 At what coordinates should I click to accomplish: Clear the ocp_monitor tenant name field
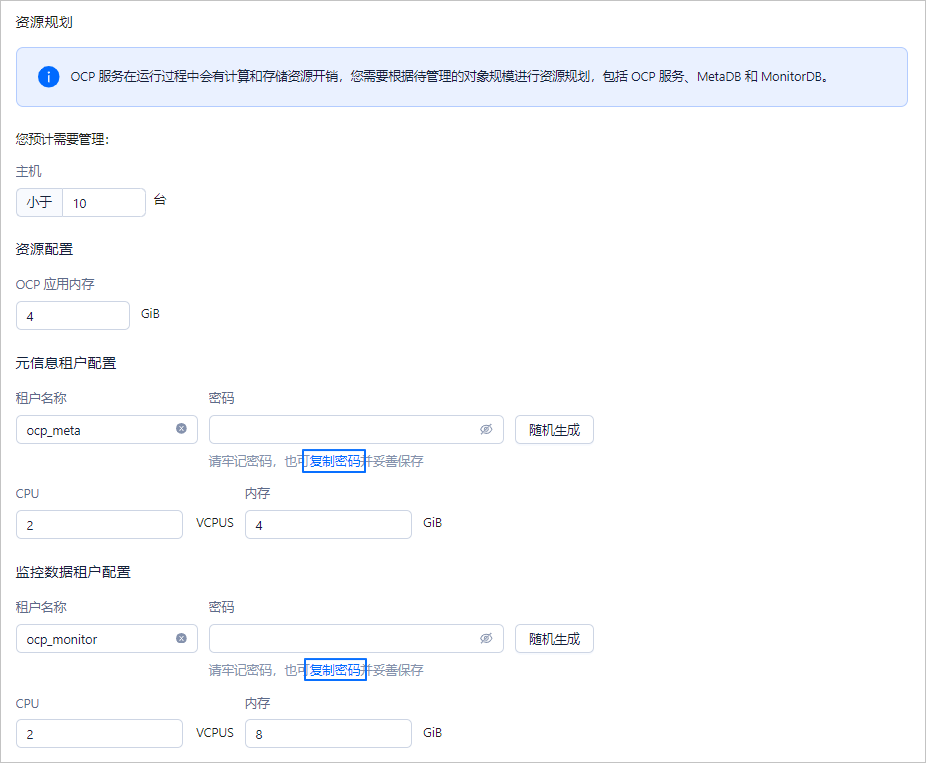tap(181, 638)
